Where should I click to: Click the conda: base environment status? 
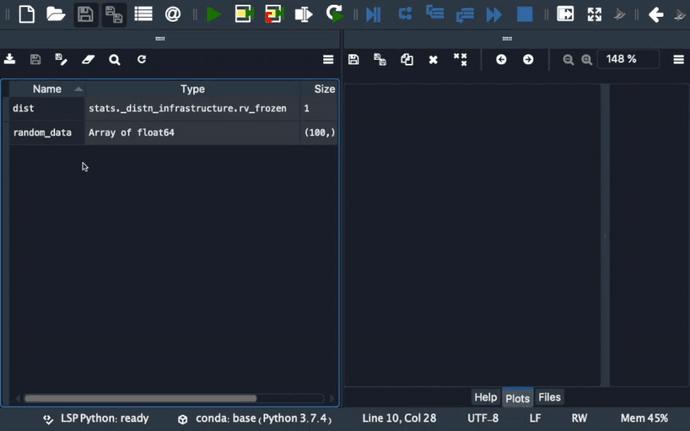[255, 419]
